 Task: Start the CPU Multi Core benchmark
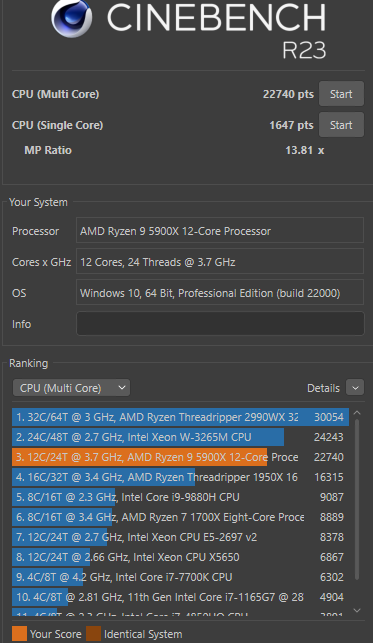point(341,94)
